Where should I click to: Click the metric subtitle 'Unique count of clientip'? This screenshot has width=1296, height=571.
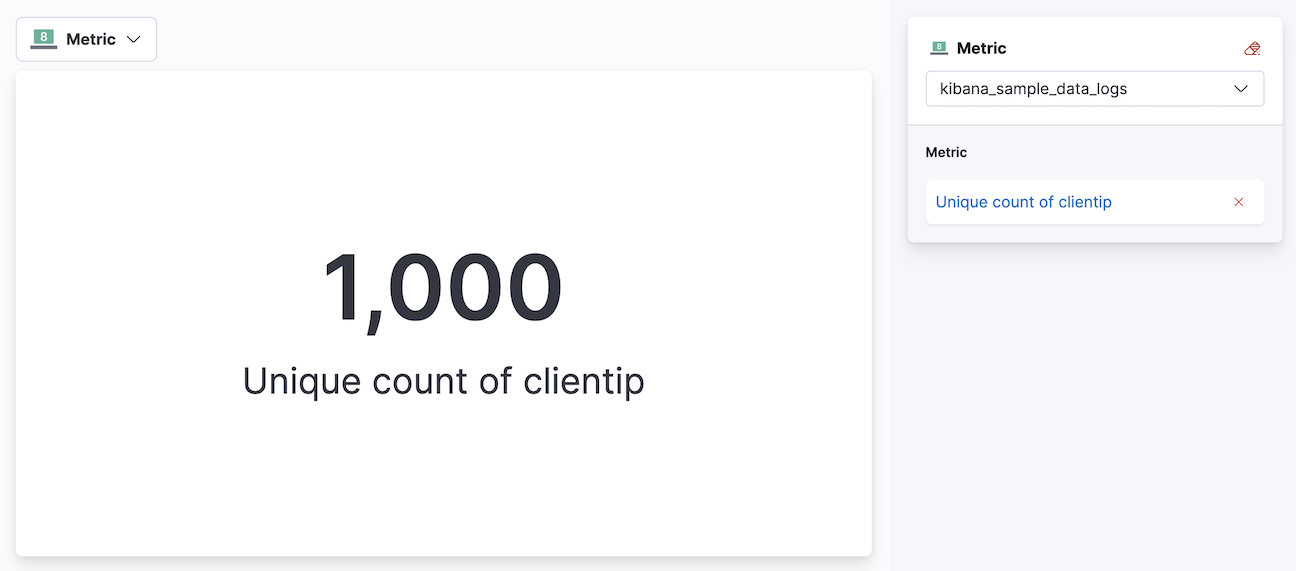pos(443,381)
